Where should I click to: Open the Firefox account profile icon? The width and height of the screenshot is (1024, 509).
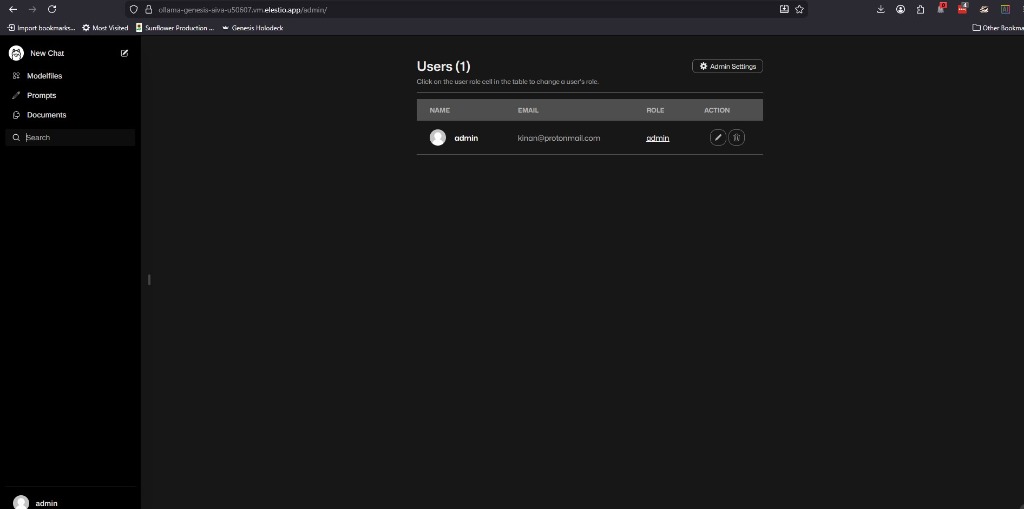(x=901, y=9)
